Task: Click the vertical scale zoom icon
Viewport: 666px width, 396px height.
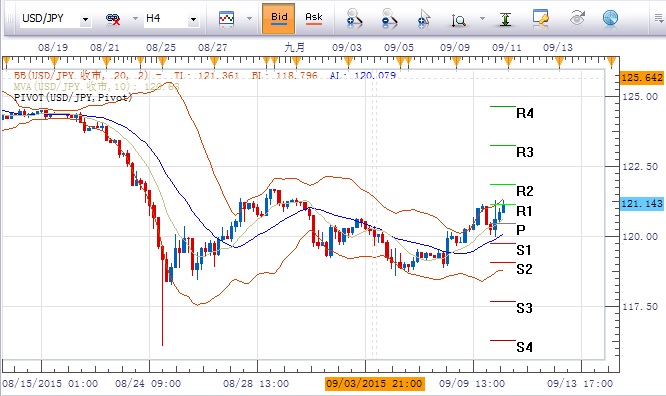Action: pyautogui.click(x=458, y=20)
